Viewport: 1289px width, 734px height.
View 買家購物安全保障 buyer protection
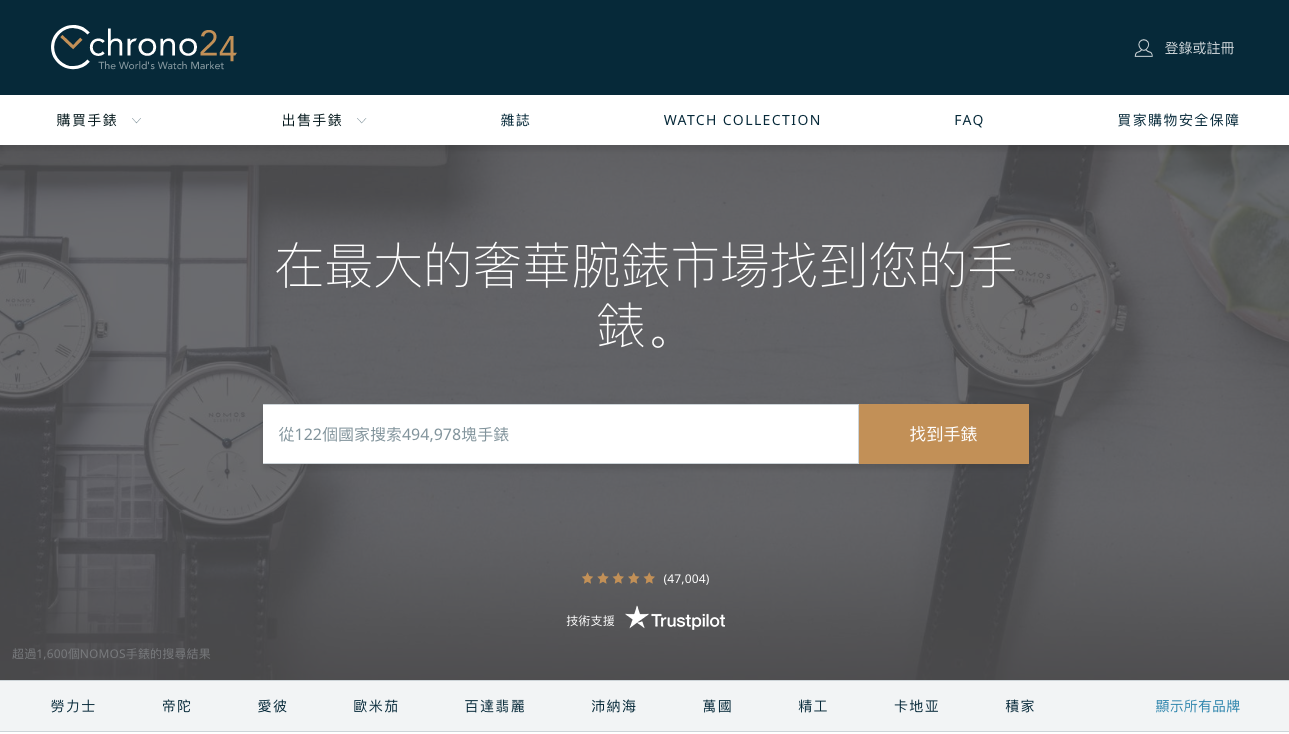(1178, 120)
